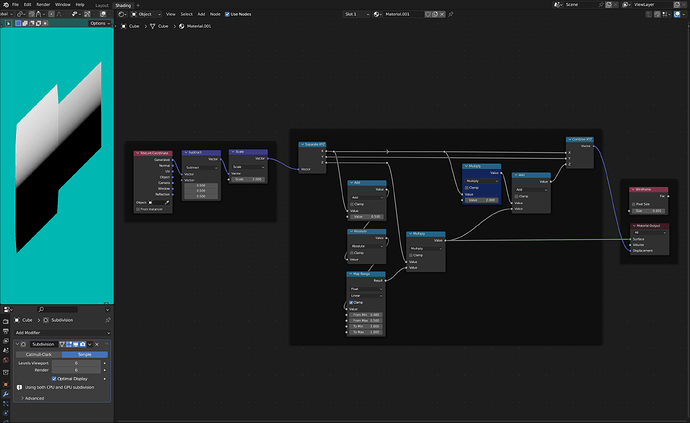Open the Add Modifier dropdown
690x423 pixels.
[62, 333]
